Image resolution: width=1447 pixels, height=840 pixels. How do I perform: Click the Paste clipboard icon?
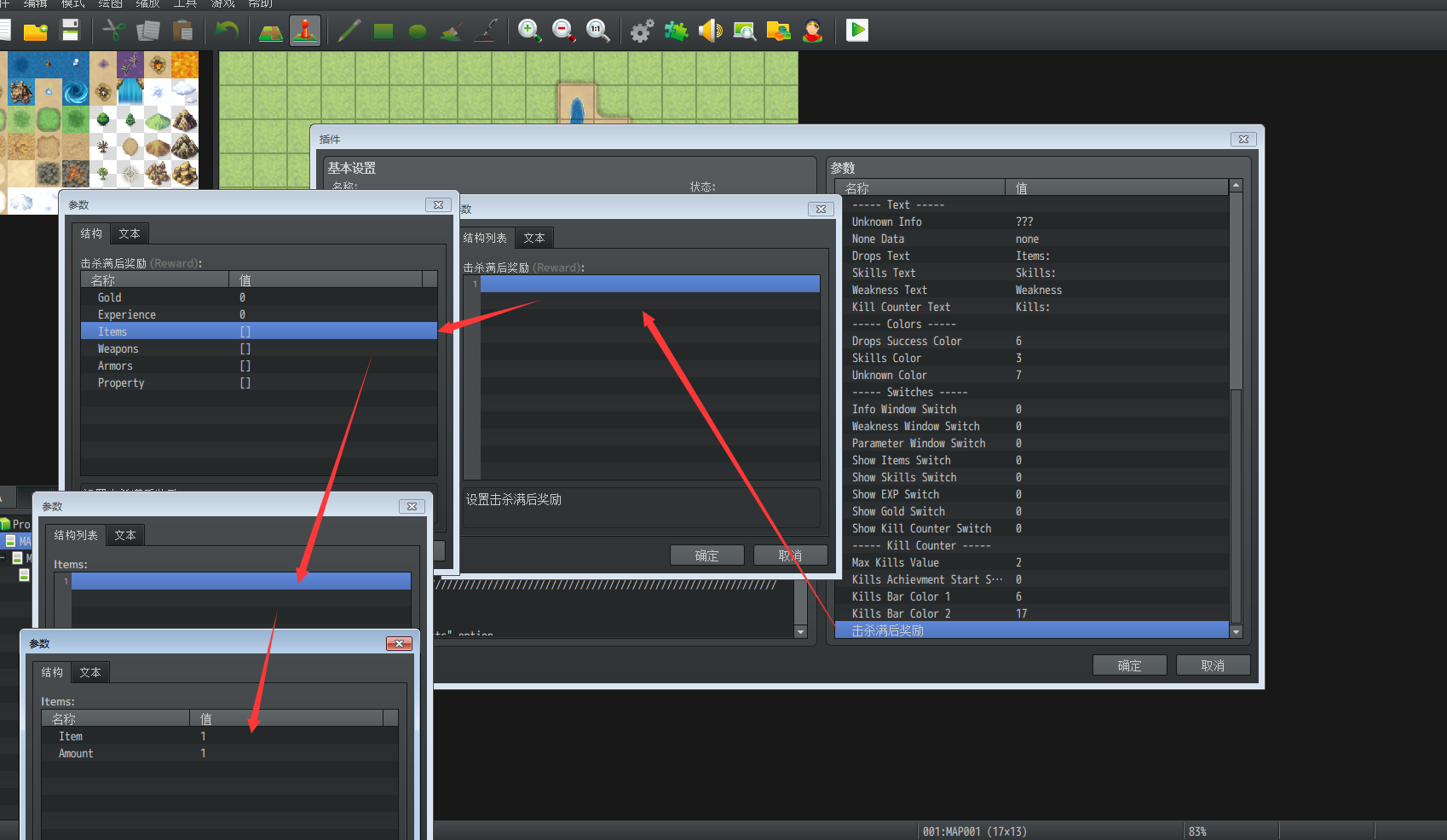(182, 32)
